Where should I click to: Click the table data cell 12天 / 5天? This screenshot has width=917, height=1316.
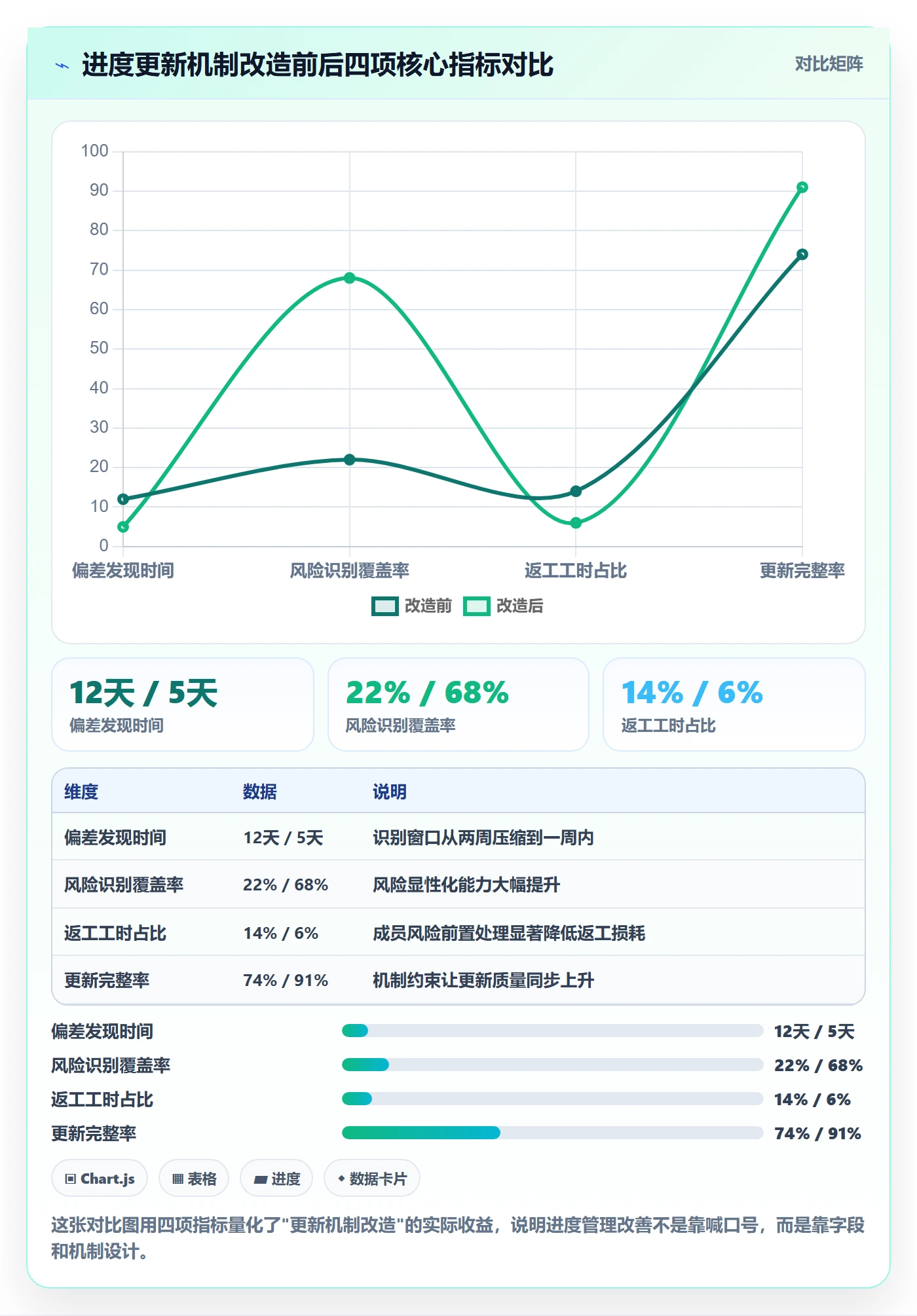tap(283, 837)
